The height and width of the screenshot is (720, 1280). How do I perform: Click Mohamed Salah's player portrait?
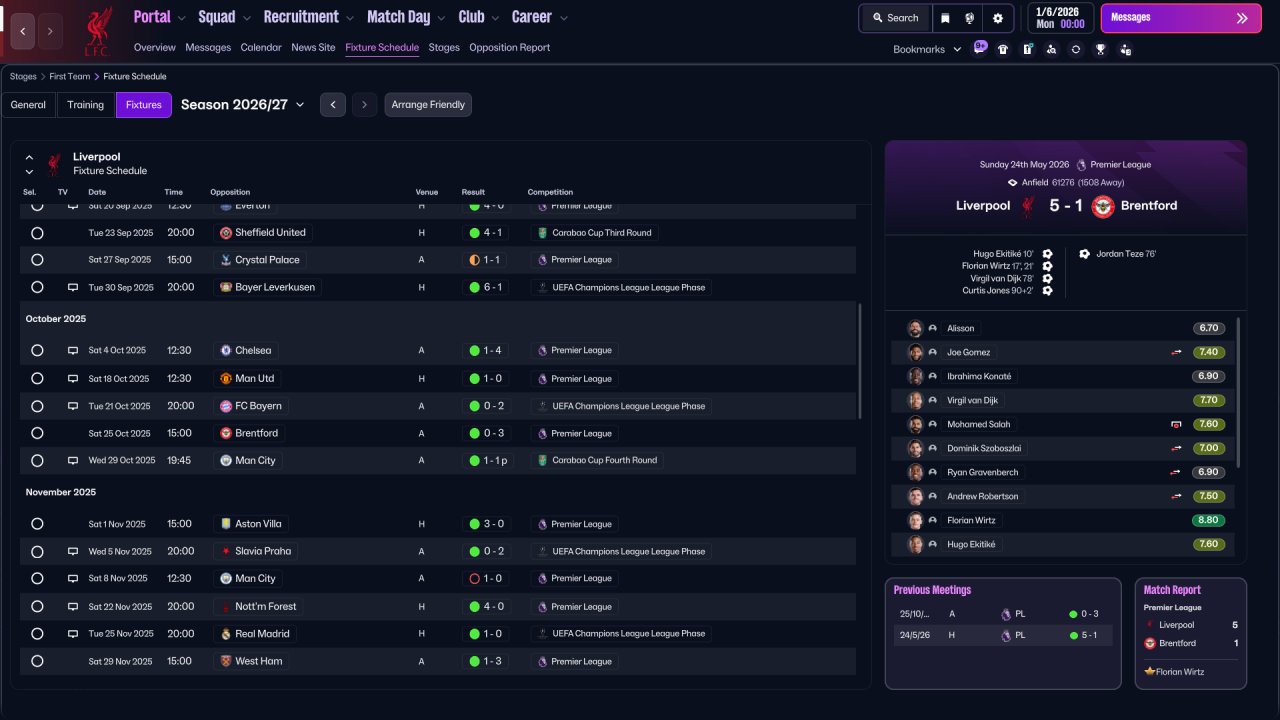pyautogui.click(x=915, y=424)
